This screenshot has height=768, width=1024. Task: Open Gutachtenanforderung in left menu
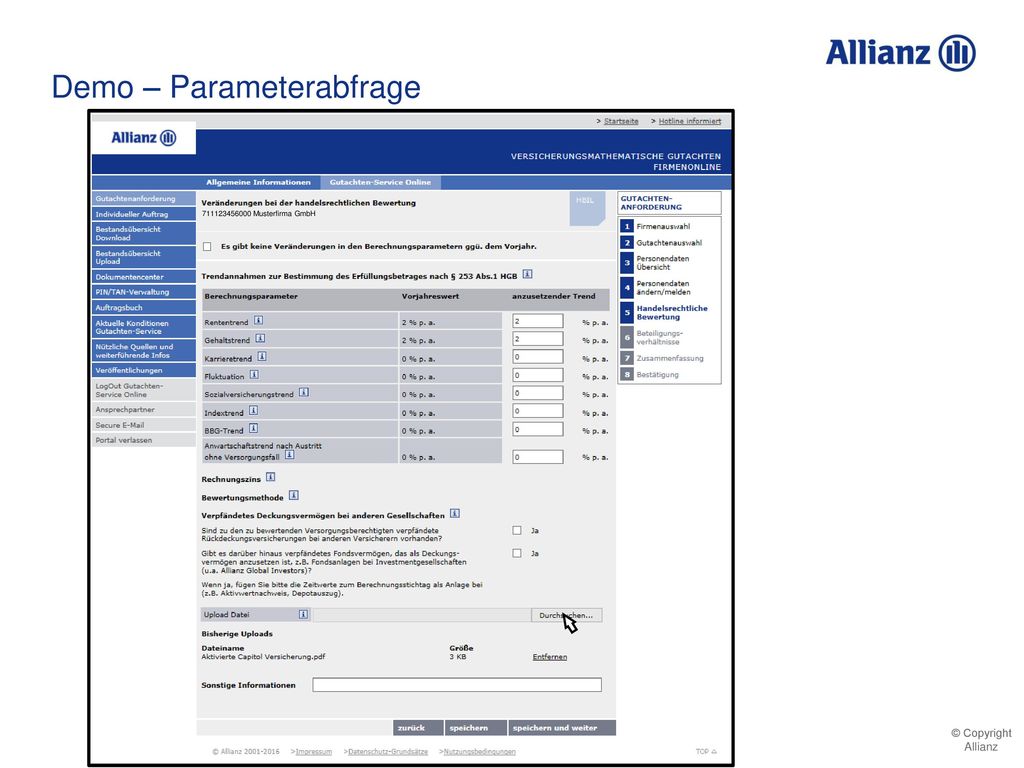click(x=144, y=199)
